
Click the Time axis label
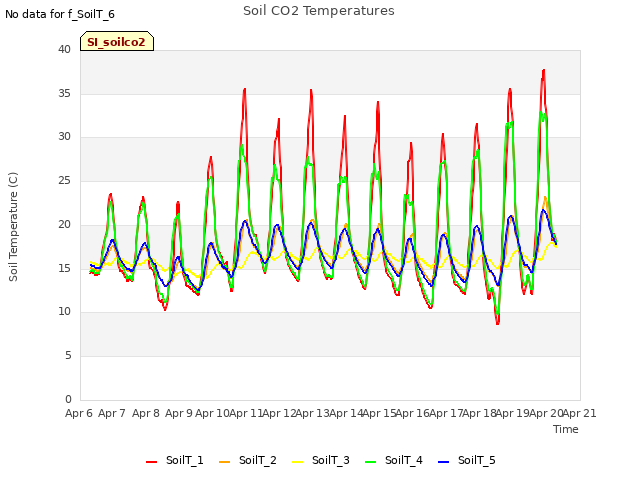point(566,429)
